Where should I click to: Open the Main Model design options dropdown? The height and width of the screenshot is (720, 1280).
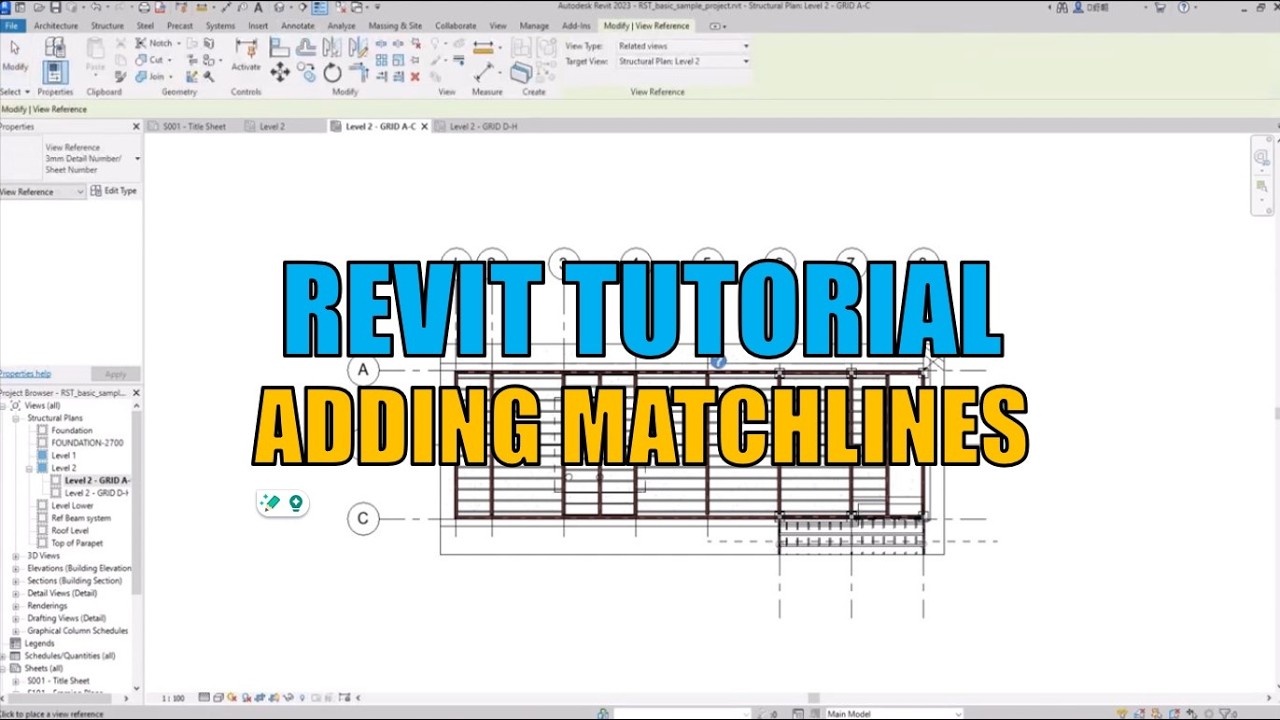(x=892, y=714)
